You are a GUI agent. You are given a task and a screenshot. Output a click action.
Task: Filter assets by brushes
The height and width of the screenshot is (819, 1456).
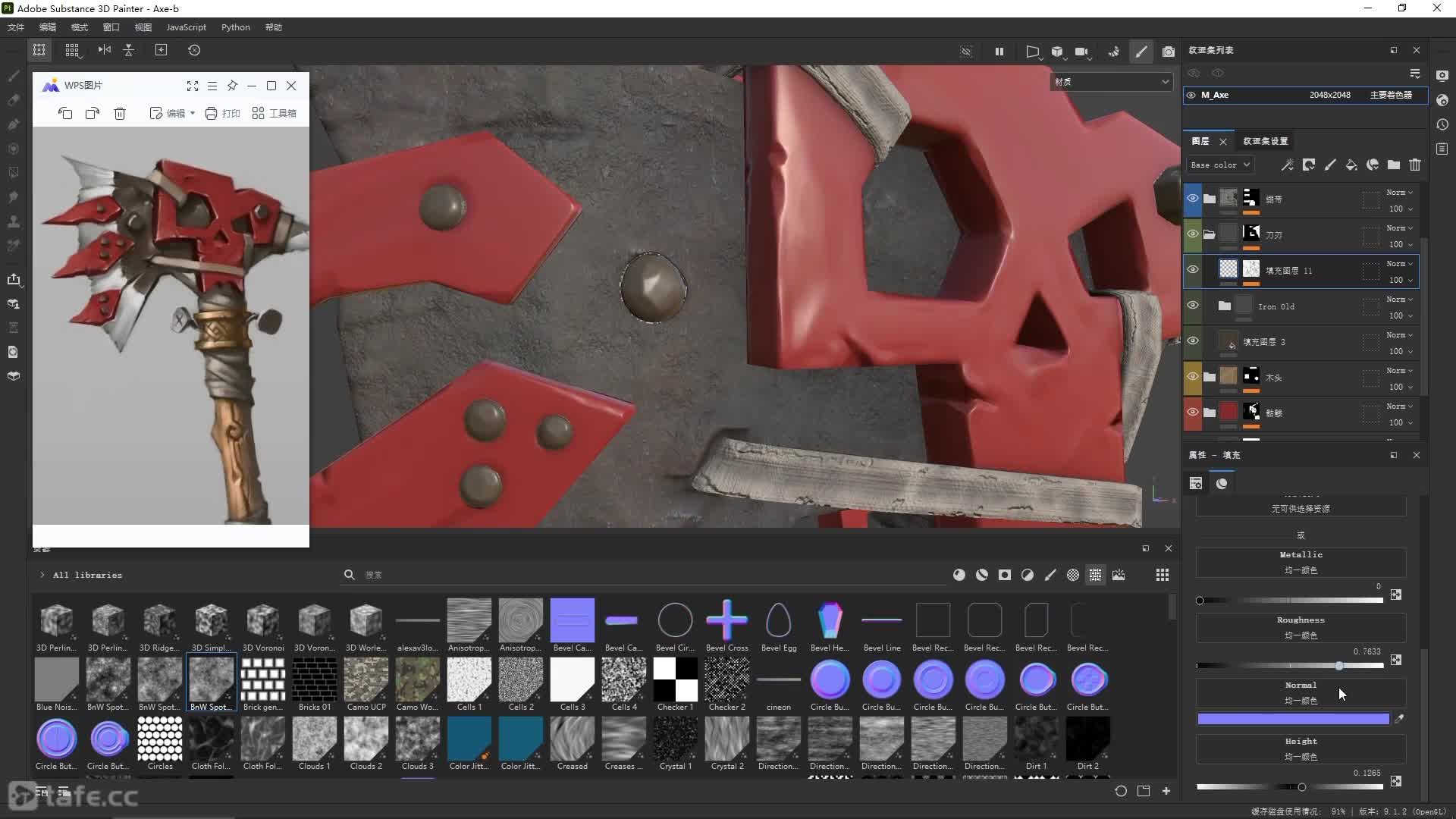(x=1050, y=575)
